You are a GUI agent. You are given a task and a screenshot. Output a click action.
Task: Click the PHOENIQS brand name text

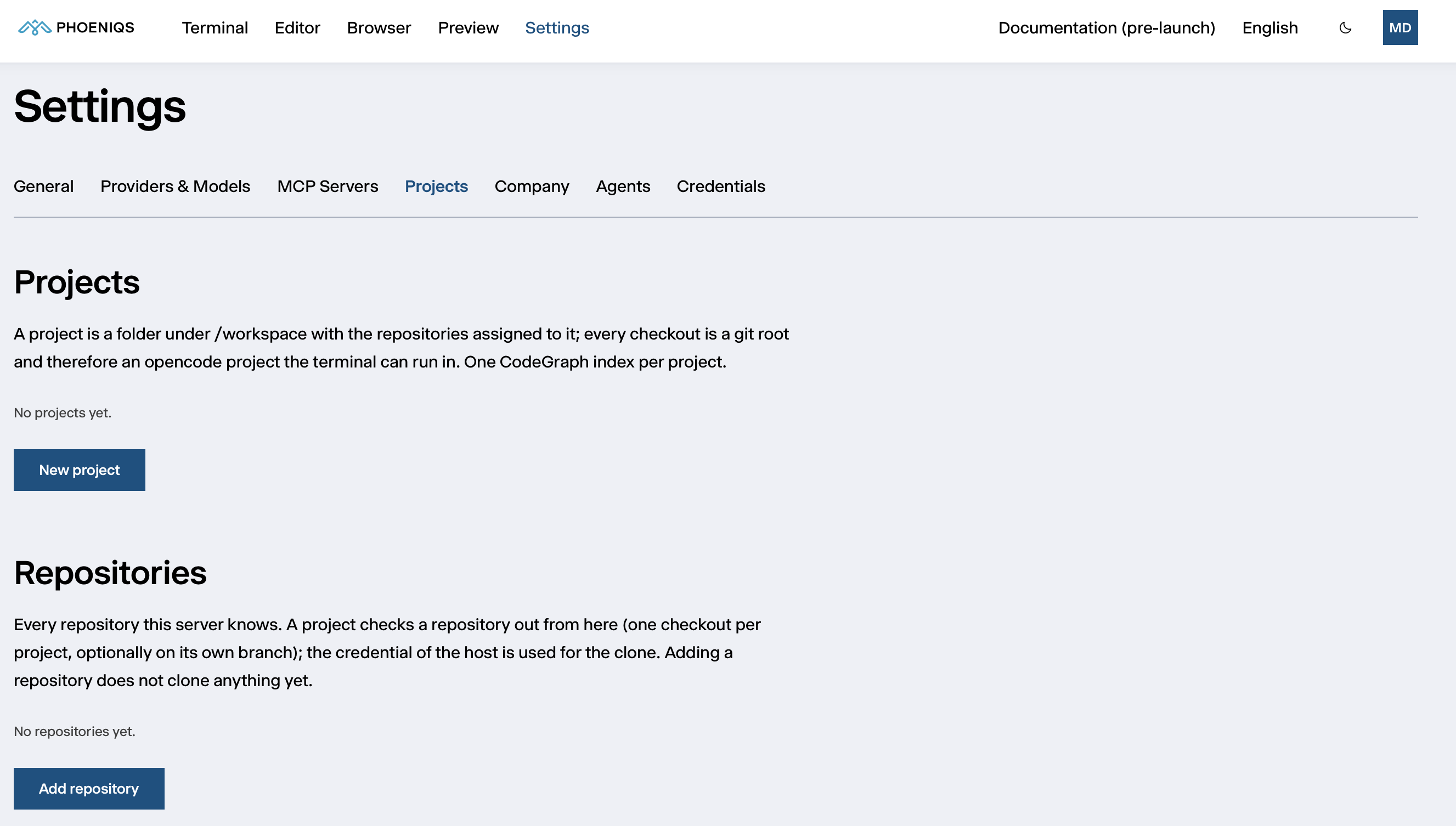click(x=95, y=27)
